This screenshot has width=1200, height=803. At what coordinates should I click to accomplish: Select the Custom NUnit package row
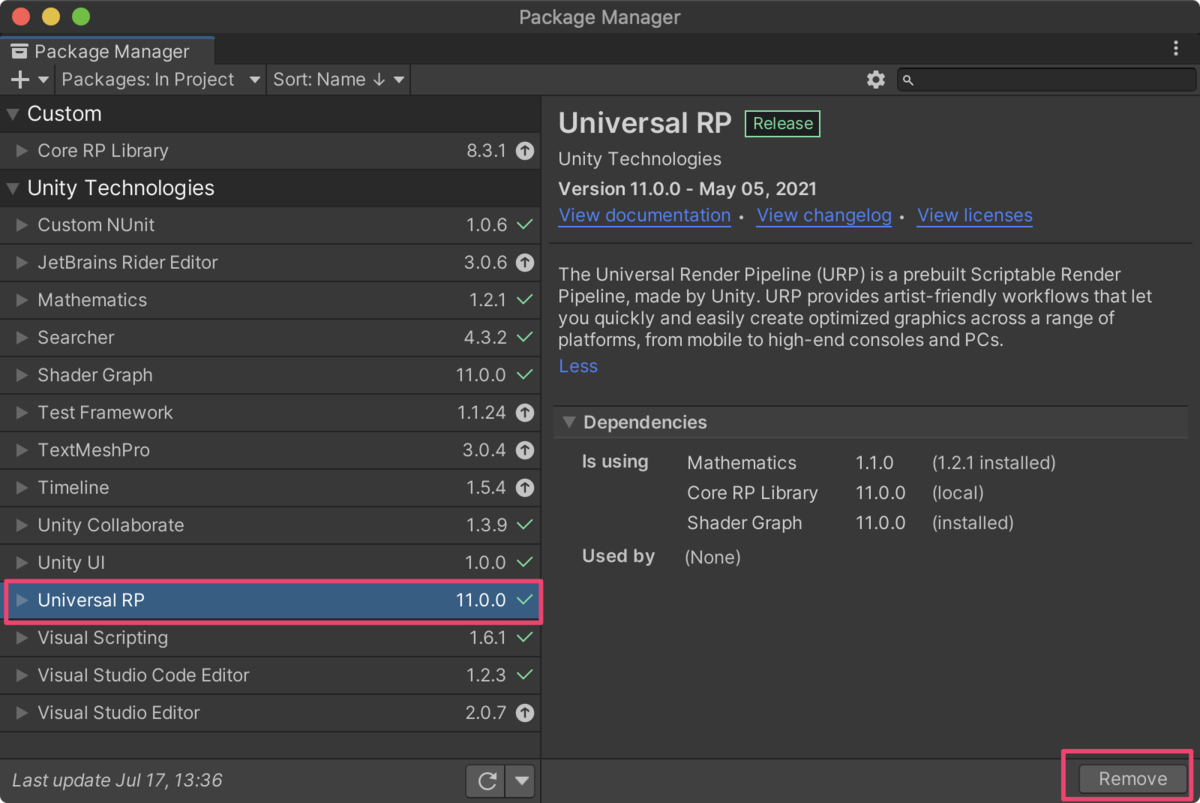pos(270,226)
